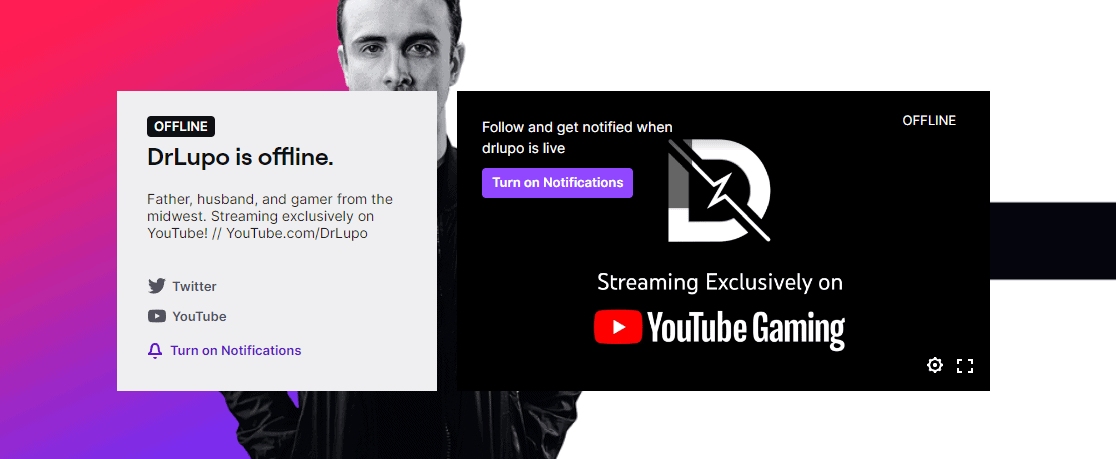Click Follow and get notified message
1116x459 pixels.
[577, 138]
